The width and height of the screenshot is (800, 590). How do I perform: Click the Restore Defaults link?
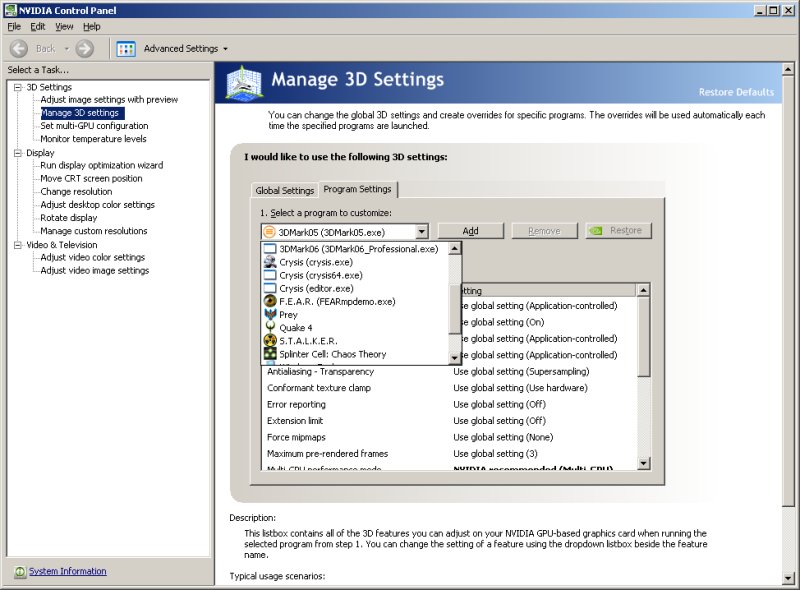pos(736,92)
